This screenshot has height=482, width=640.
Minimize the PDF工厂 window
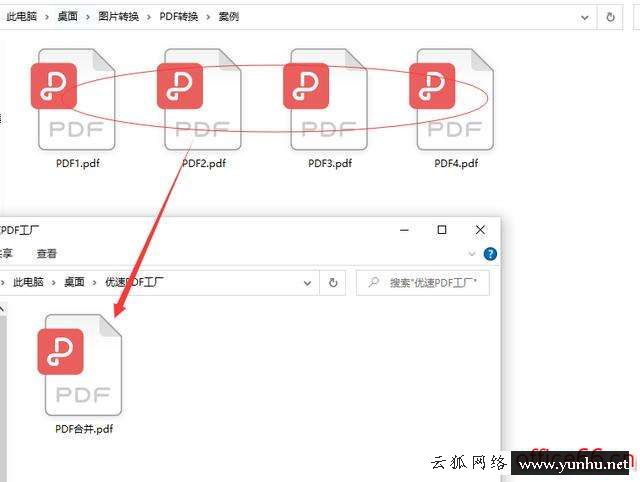click(404, 230)
